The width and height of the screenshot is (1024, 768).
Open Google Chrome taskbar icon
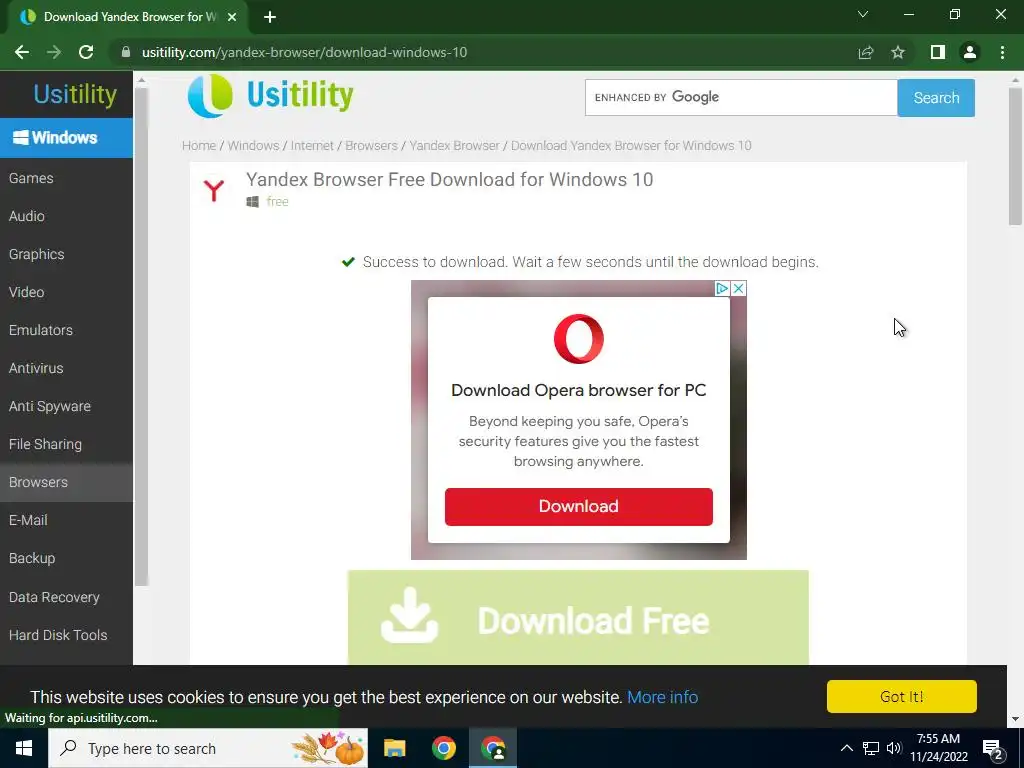point(443,748)
